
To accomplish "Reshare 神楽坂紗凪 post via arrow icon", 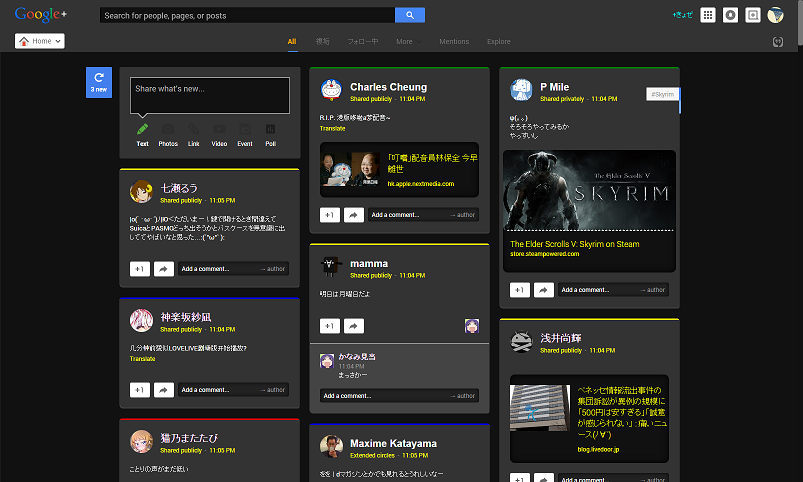I will click(163, 390).
